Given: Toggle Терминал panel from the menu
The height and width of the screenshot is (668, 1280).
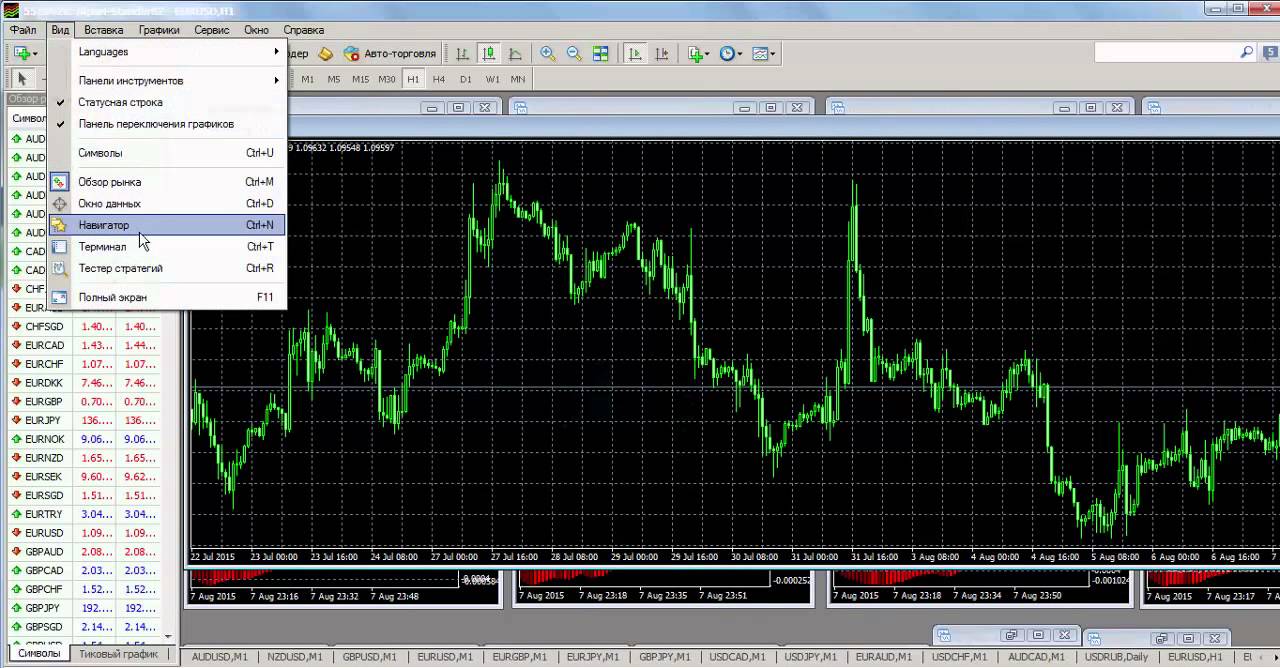Looking at the screenshot, I should click(168, 247).
